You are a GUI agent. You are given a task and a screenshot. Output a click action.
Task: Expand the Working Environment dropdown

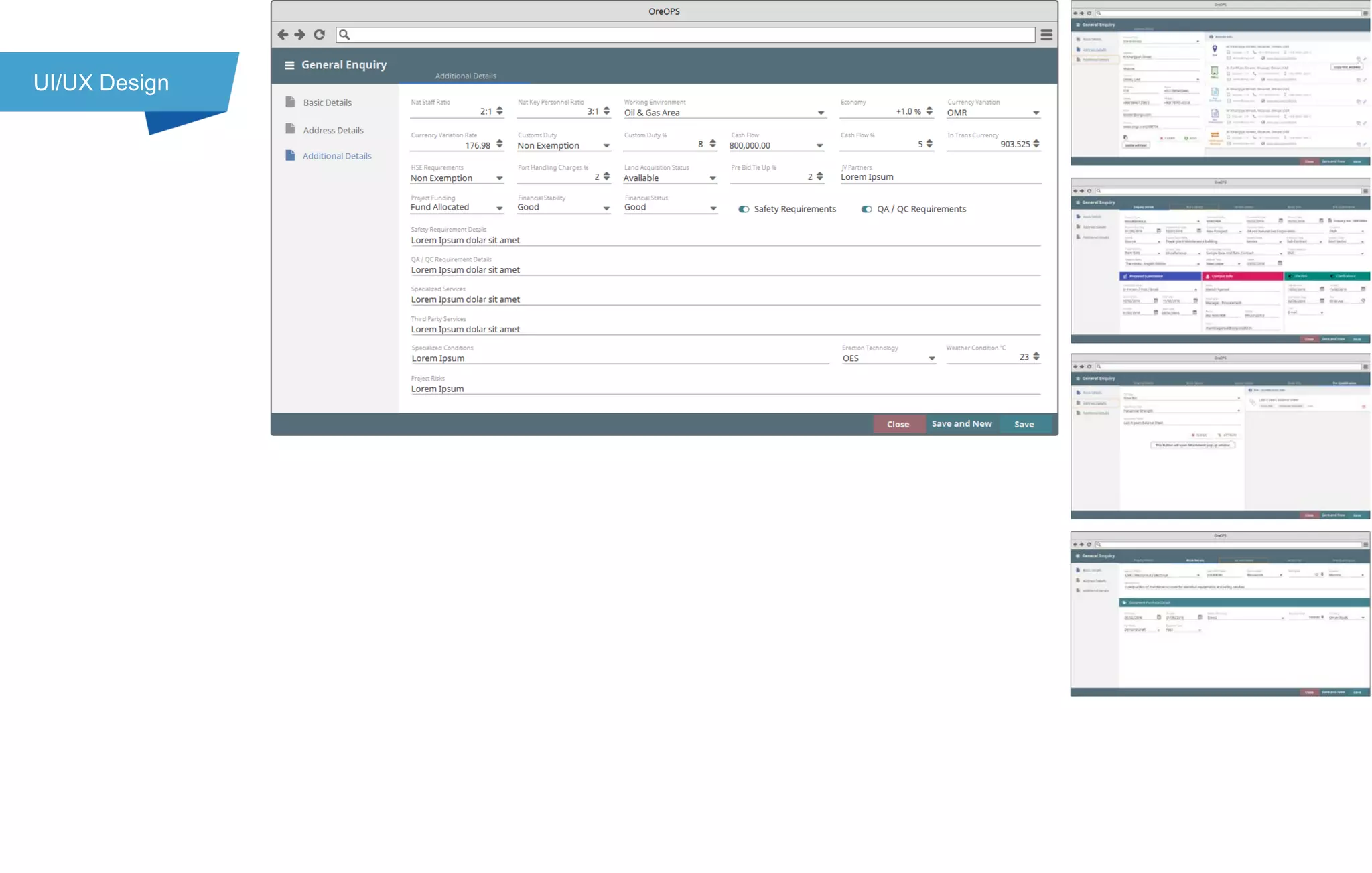pyautogui.click(x=821, y=113)
